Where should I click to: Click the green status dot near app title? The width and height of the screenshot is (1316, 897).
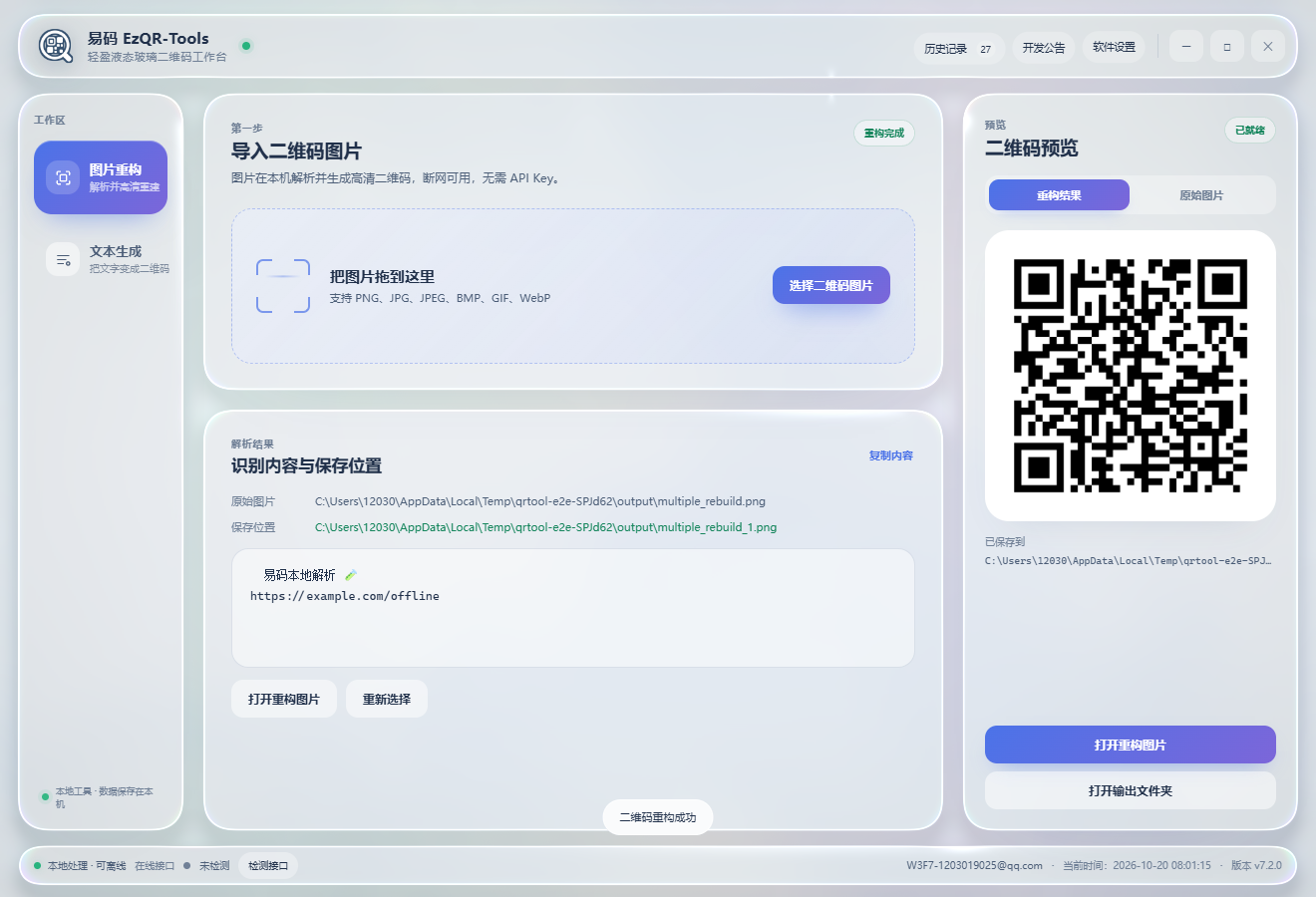pyautogui.click(x=246, y=46)
